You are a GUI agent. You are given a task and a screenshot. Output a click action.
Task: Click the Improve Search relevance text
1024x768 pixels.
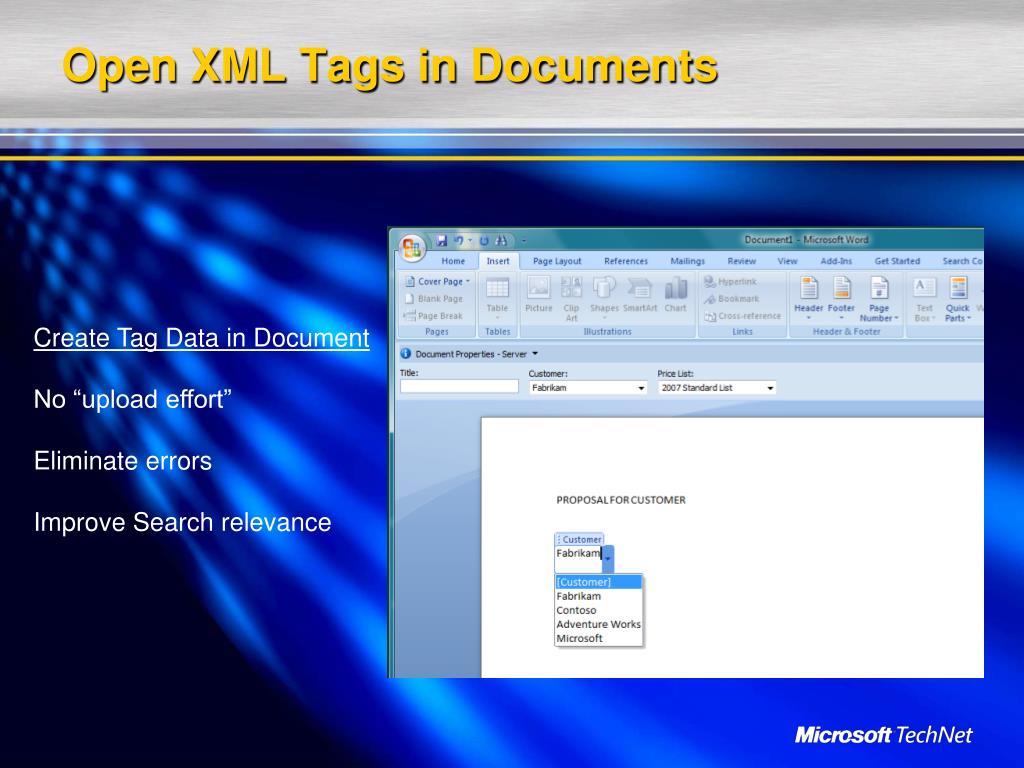pos(182,522)
